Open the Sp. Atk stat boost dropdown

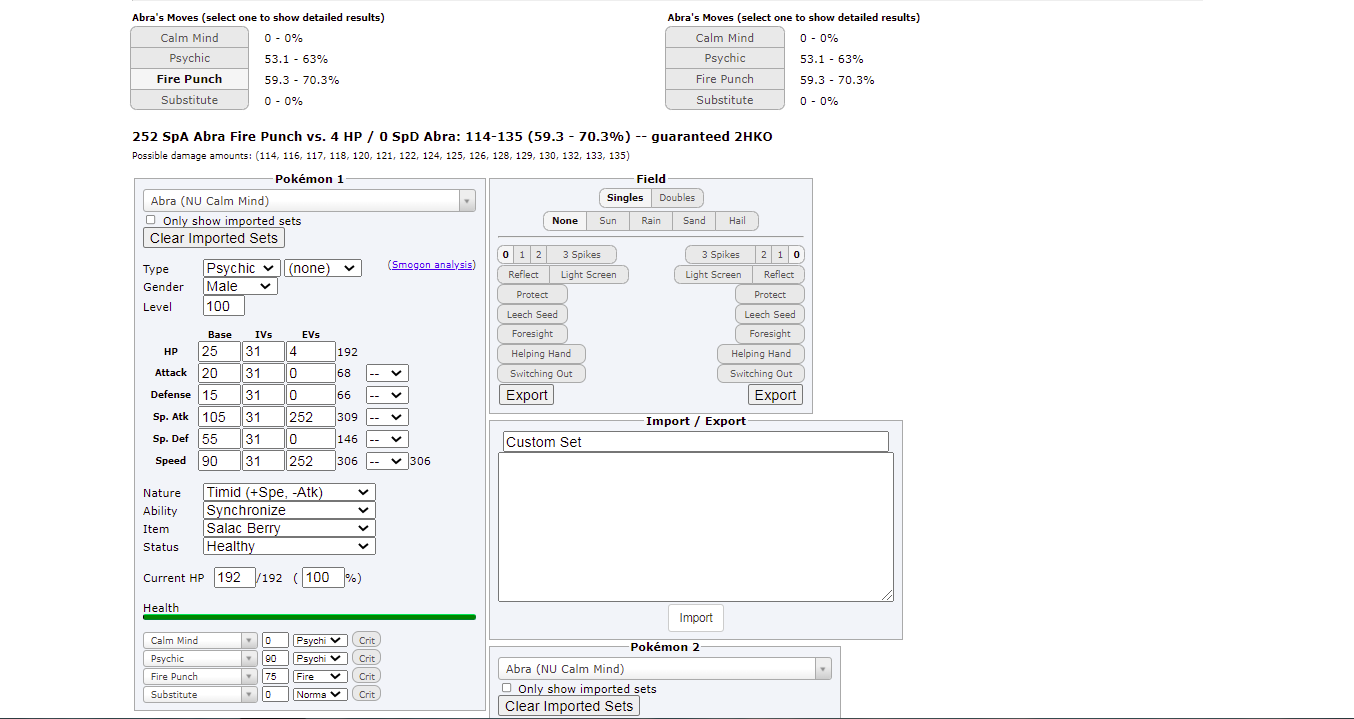387,417
